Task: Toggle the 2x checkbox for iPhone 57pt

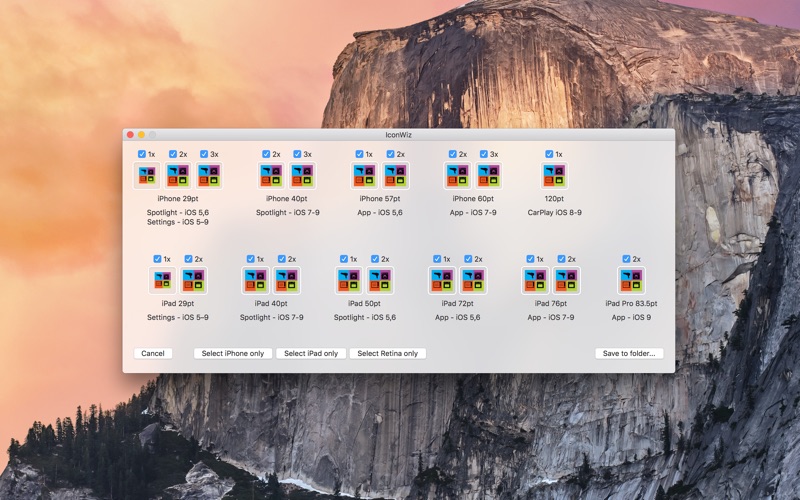Action: (390, 154)
